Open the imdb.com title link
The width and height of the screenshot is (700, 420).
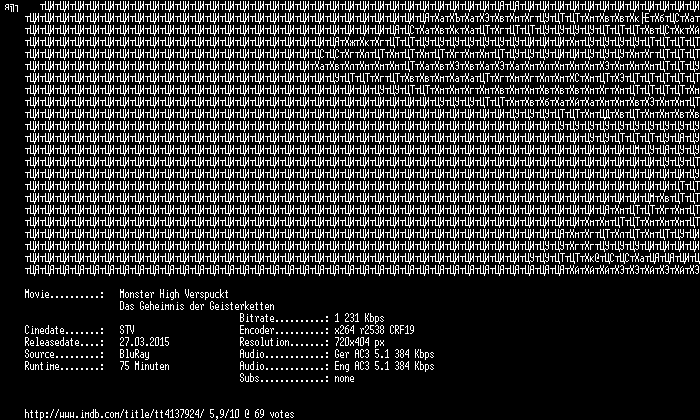[115, 414]
